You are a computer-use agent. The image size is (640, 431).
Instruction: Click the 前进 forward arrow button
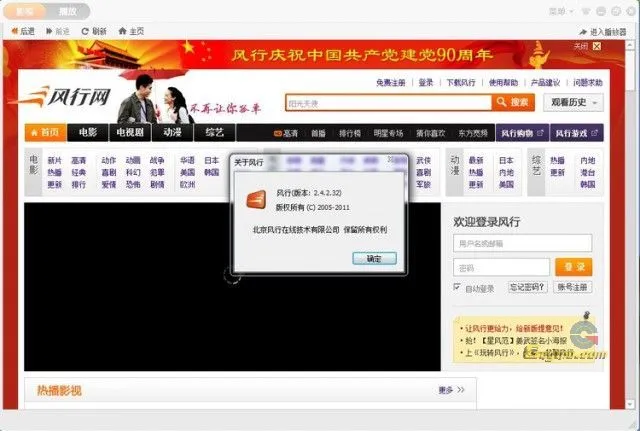tap(58, 31)
